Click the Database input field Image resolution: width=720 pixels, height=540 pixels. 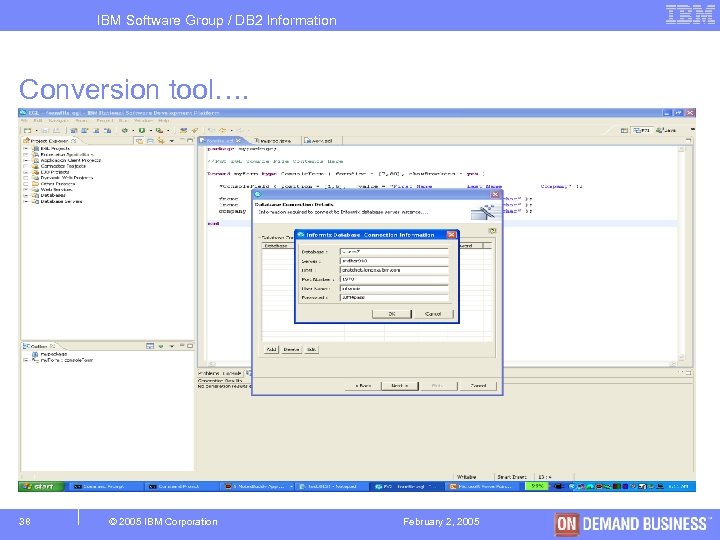[394, 252]
